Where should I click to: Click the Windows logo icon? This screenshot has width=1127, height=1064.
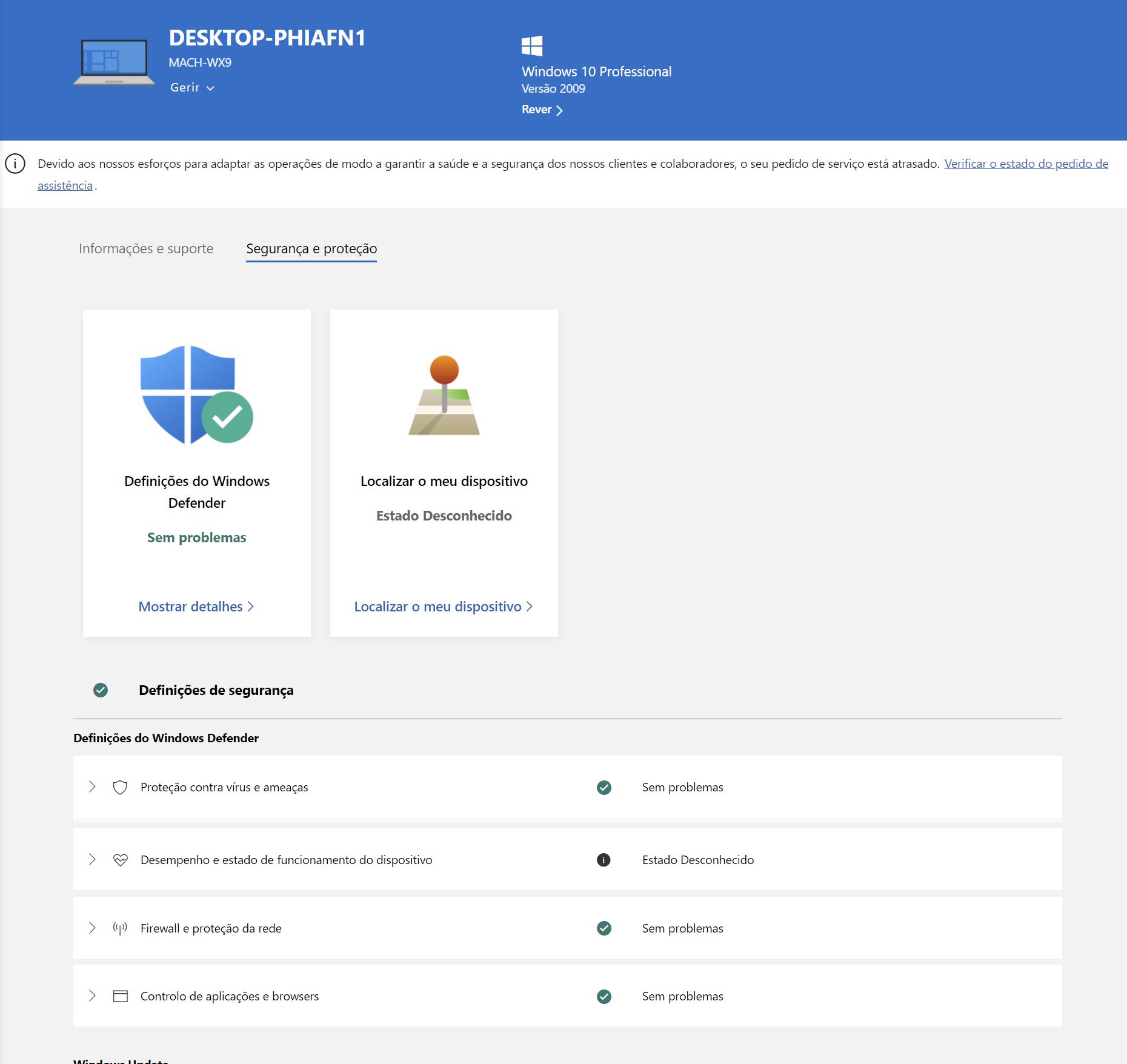(x=532, y=46)
